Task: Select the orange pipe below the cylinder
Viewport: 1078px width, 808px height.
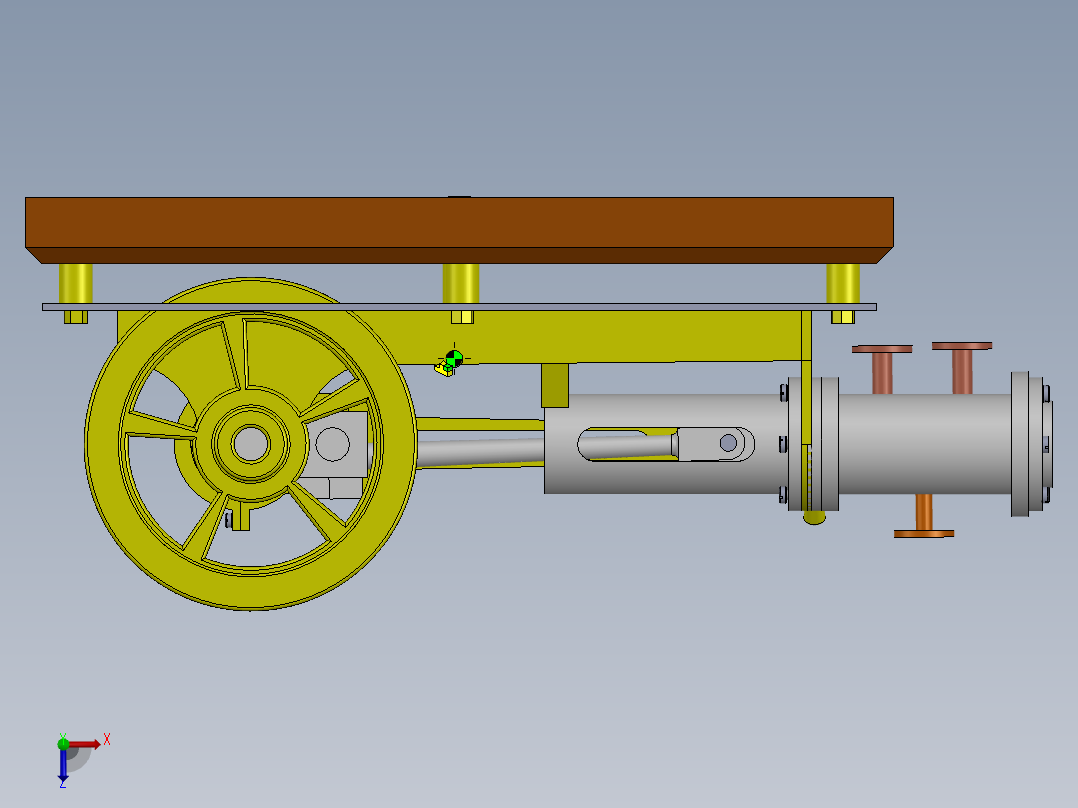Action: click(x=924, y=516)
